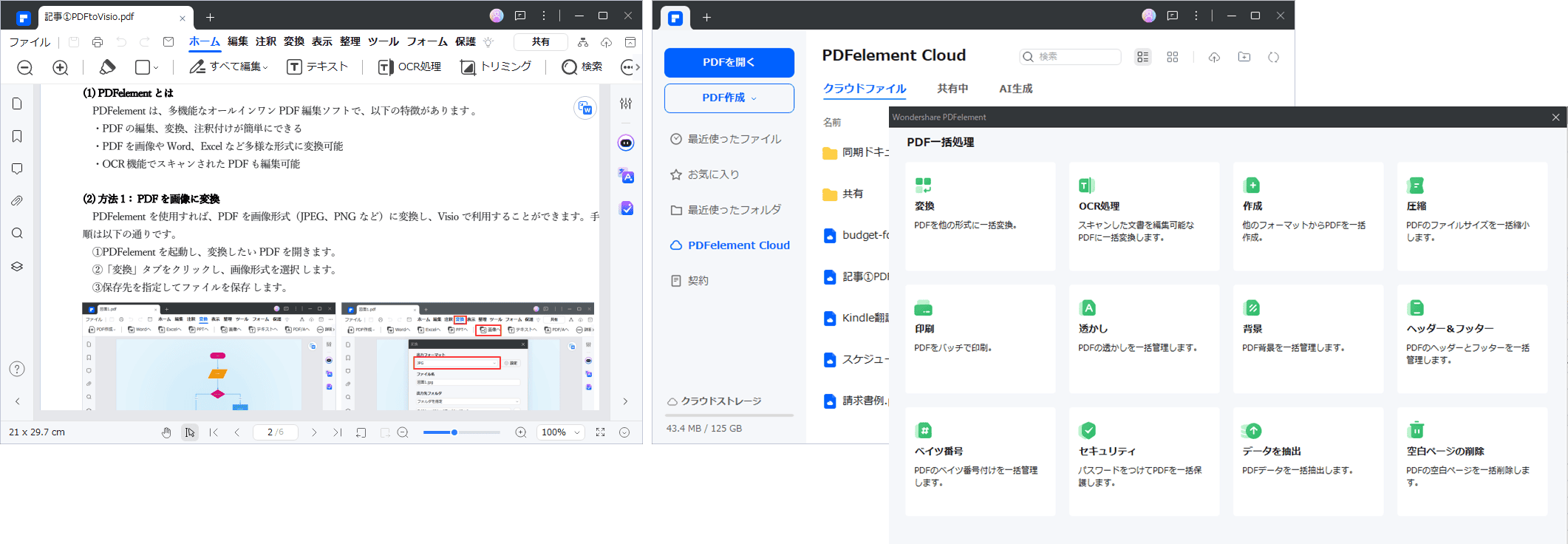Open 契約 in the sidebar
Viewport: 1568px width, 544px height.
point(689,281)
